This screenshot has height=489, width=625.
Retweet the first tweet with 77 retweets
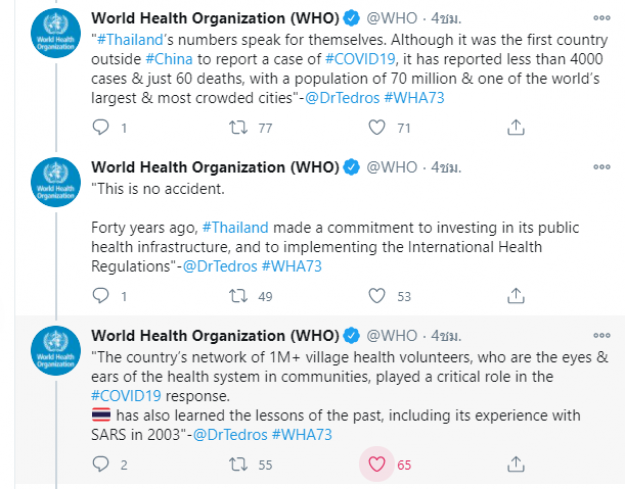click(x=238, y=128)
